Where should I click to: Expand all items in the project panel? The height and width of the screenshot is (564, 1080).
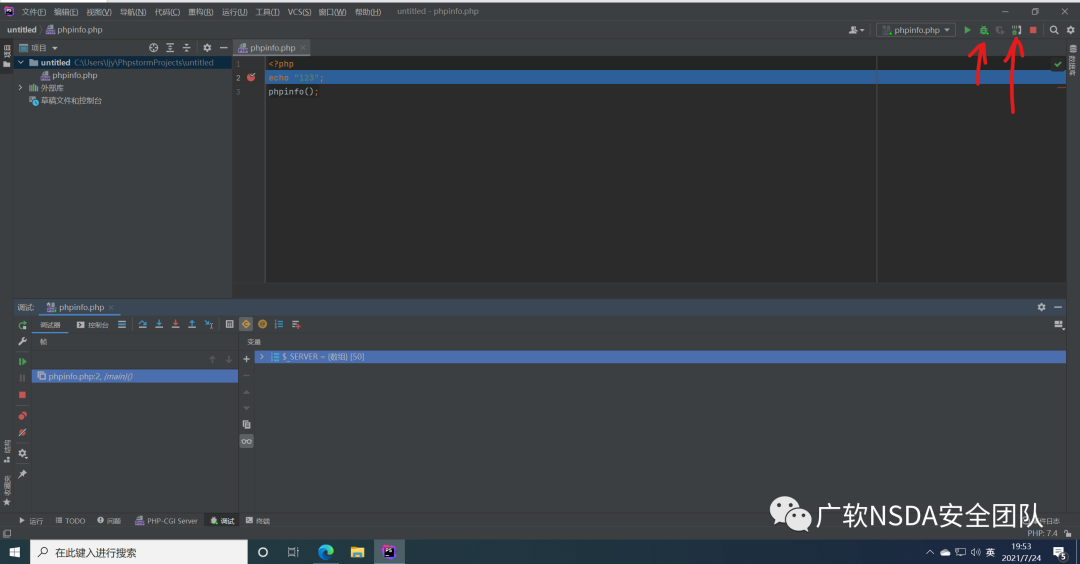pyautogui.click(x=170, y=48)
